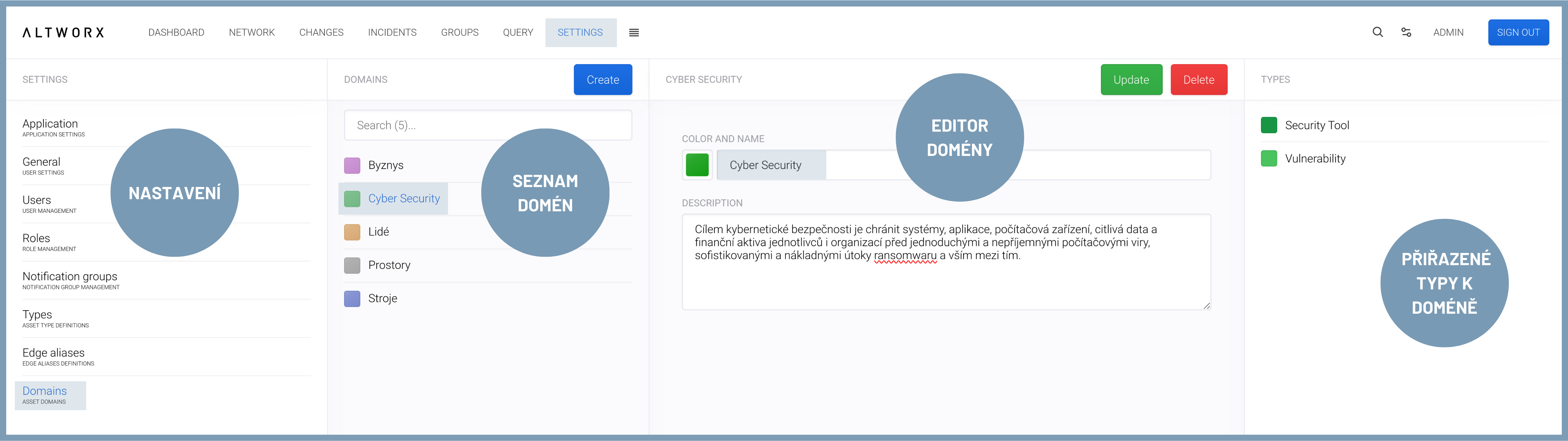Image resolution: width=1568 pixels, height=441 pixels.
Task: Go to the Query section
Action: [x=517, y=33]
